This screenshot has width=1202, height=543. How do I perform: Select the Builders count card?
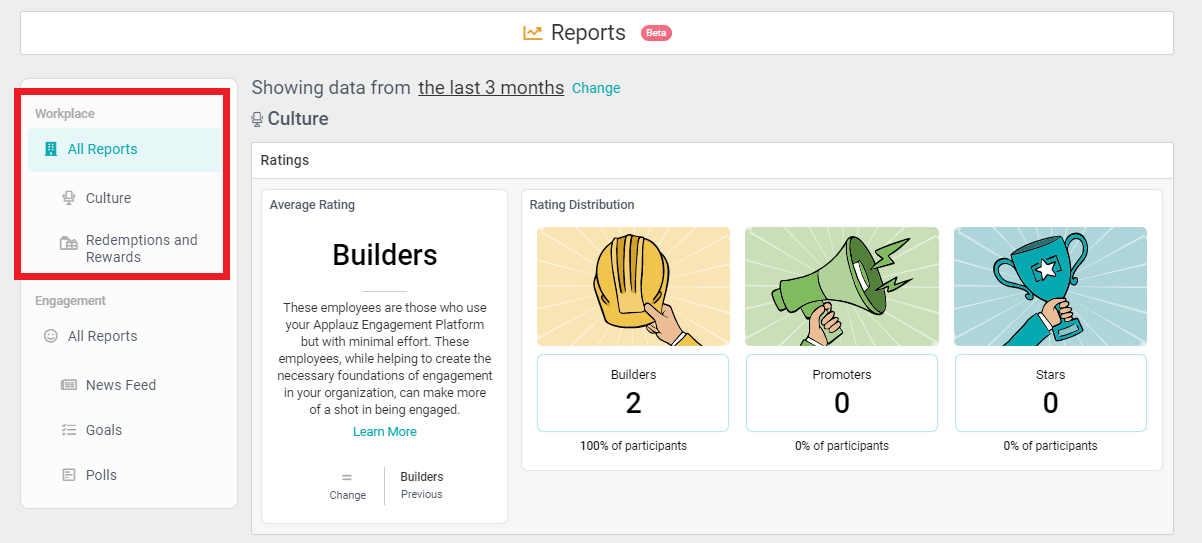(x=633, y=393)
